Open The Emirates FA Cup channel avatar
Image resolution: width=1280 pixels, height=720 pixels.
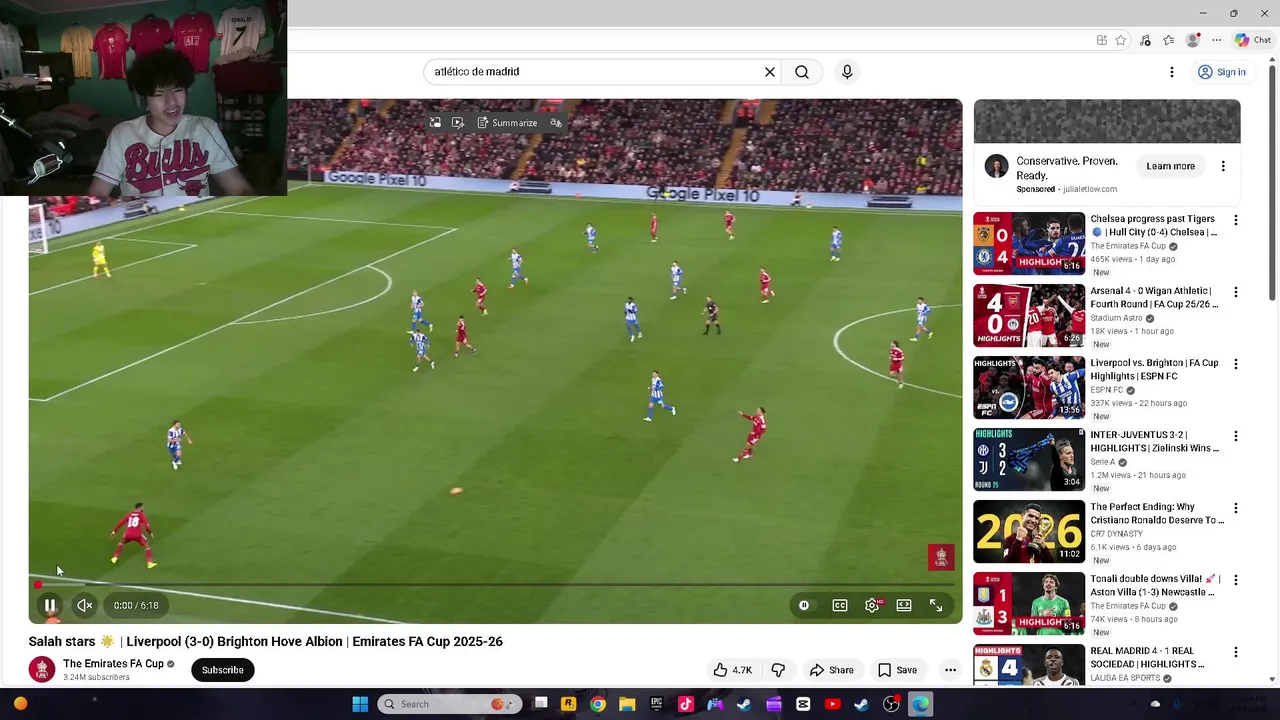coord(41,669)
